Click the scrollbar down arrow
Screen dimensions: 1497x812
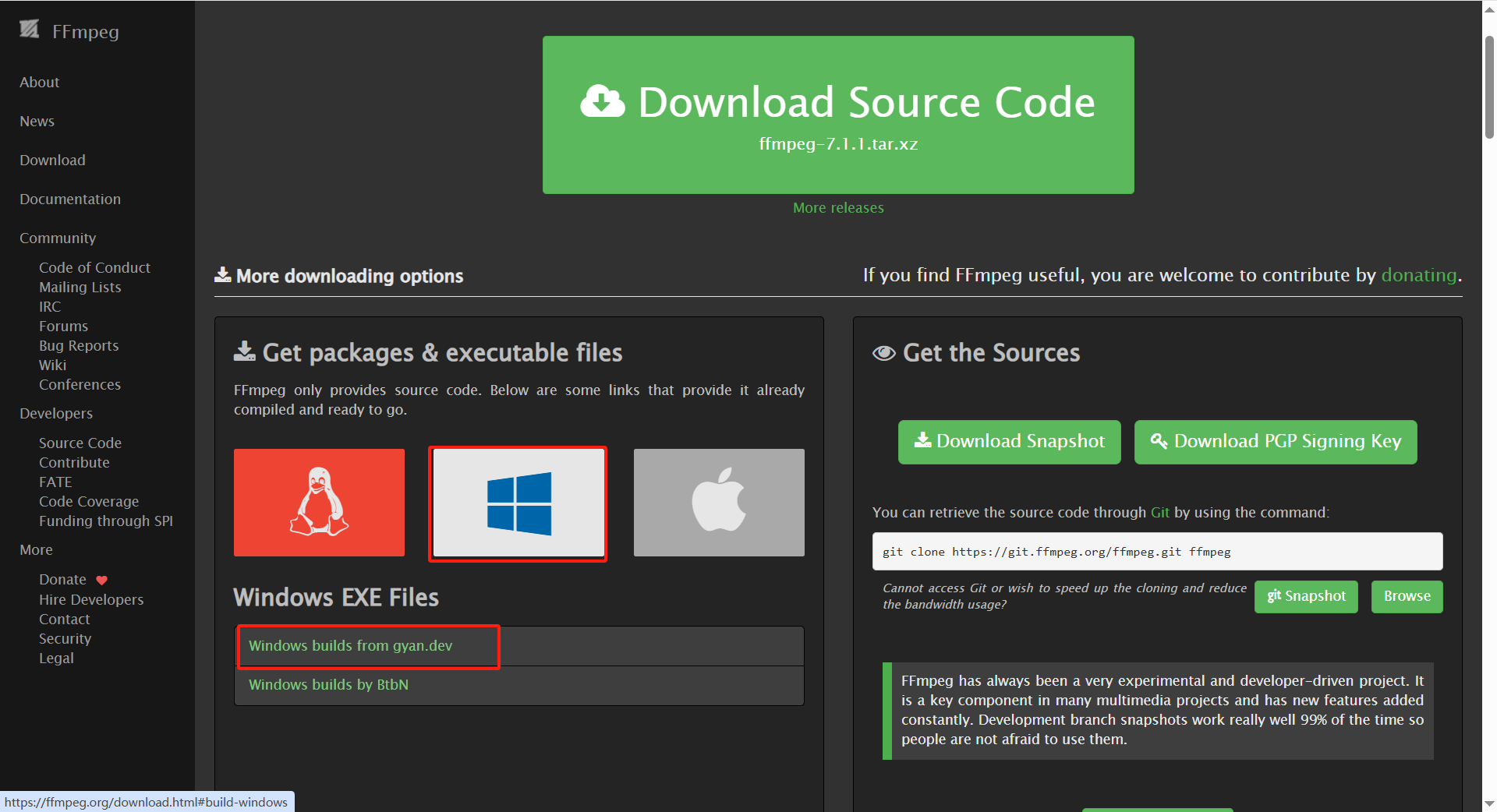tap(1489, 803)
